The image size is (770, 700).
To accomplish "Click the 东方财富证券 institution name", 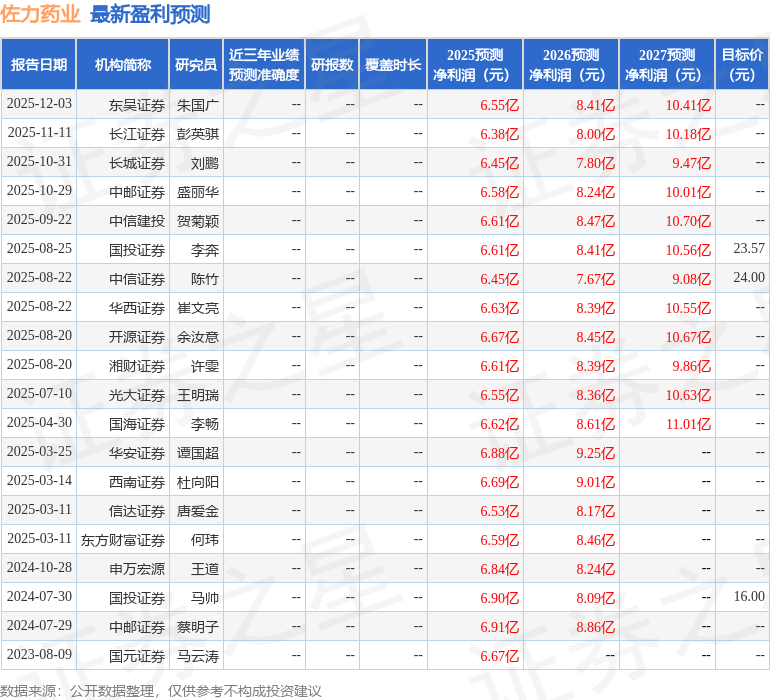I will coord(123,540).
